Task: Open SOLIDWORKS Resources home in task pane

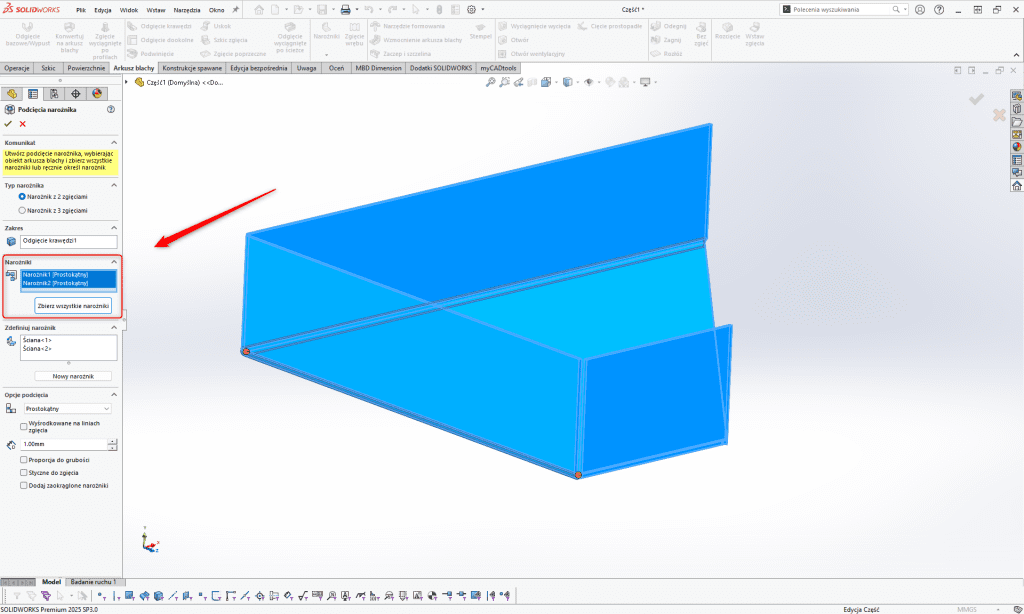Action: [x=1017, y=186]
